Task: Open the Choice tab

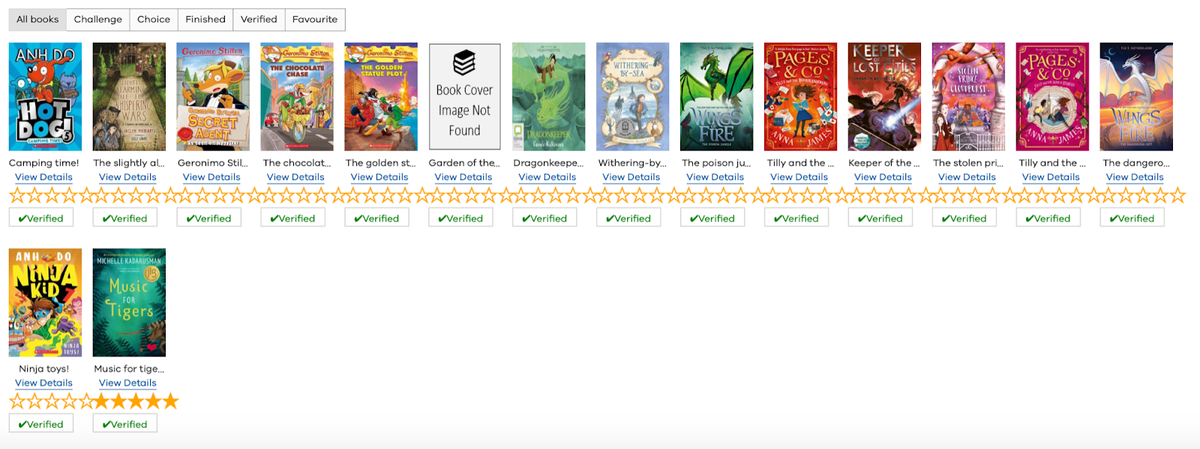Action: 154,19
